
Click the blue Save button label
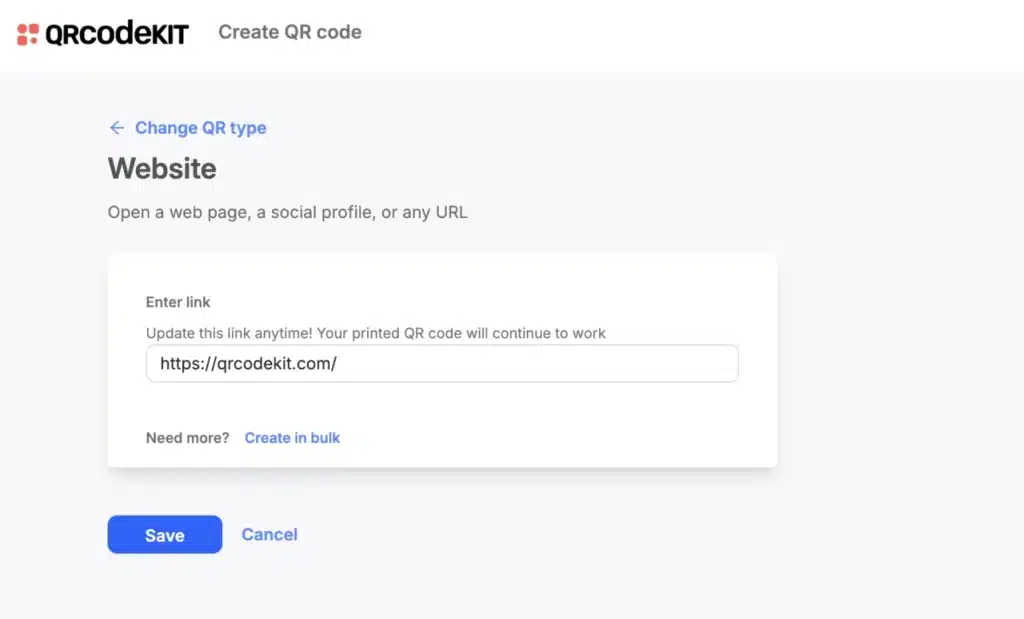click(164, 534)
